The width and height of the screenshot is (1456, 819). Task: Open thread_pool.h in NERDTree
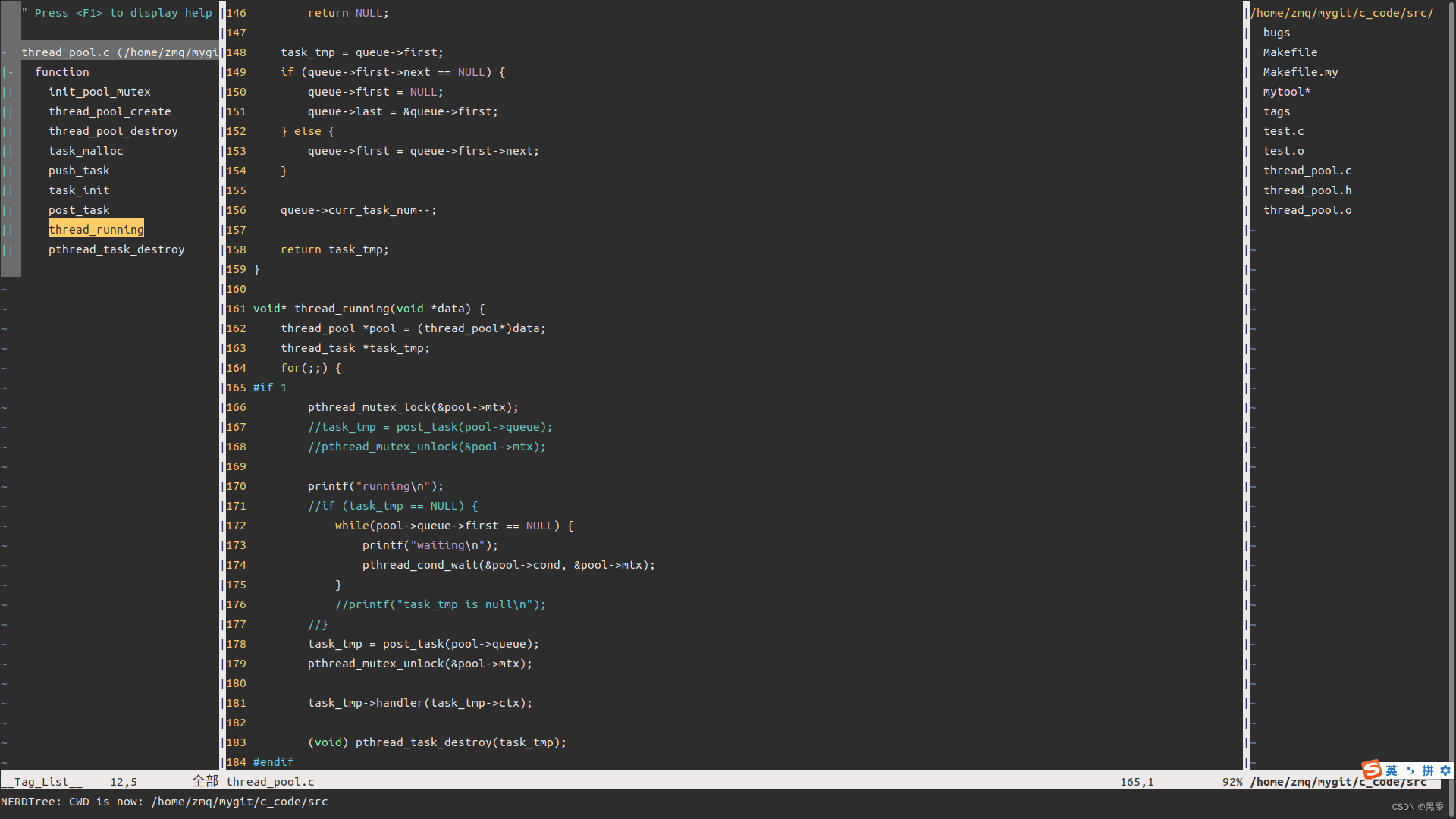tap(1307, 190)
